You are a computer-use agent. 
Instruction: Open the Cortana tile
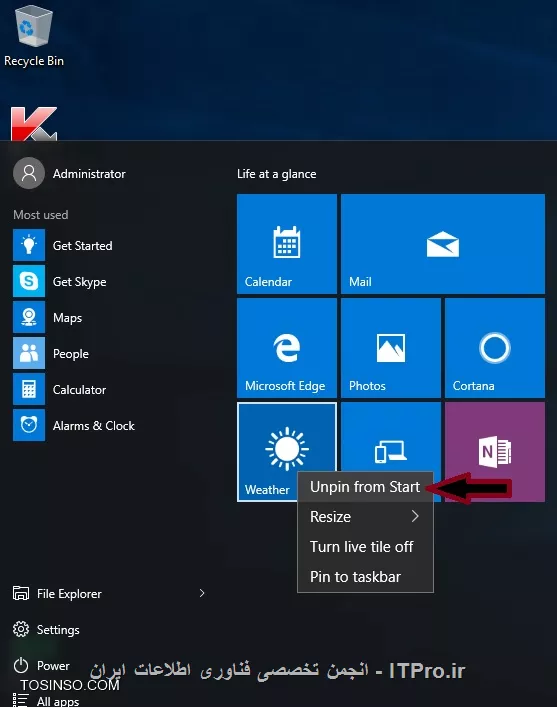(495, 348)
